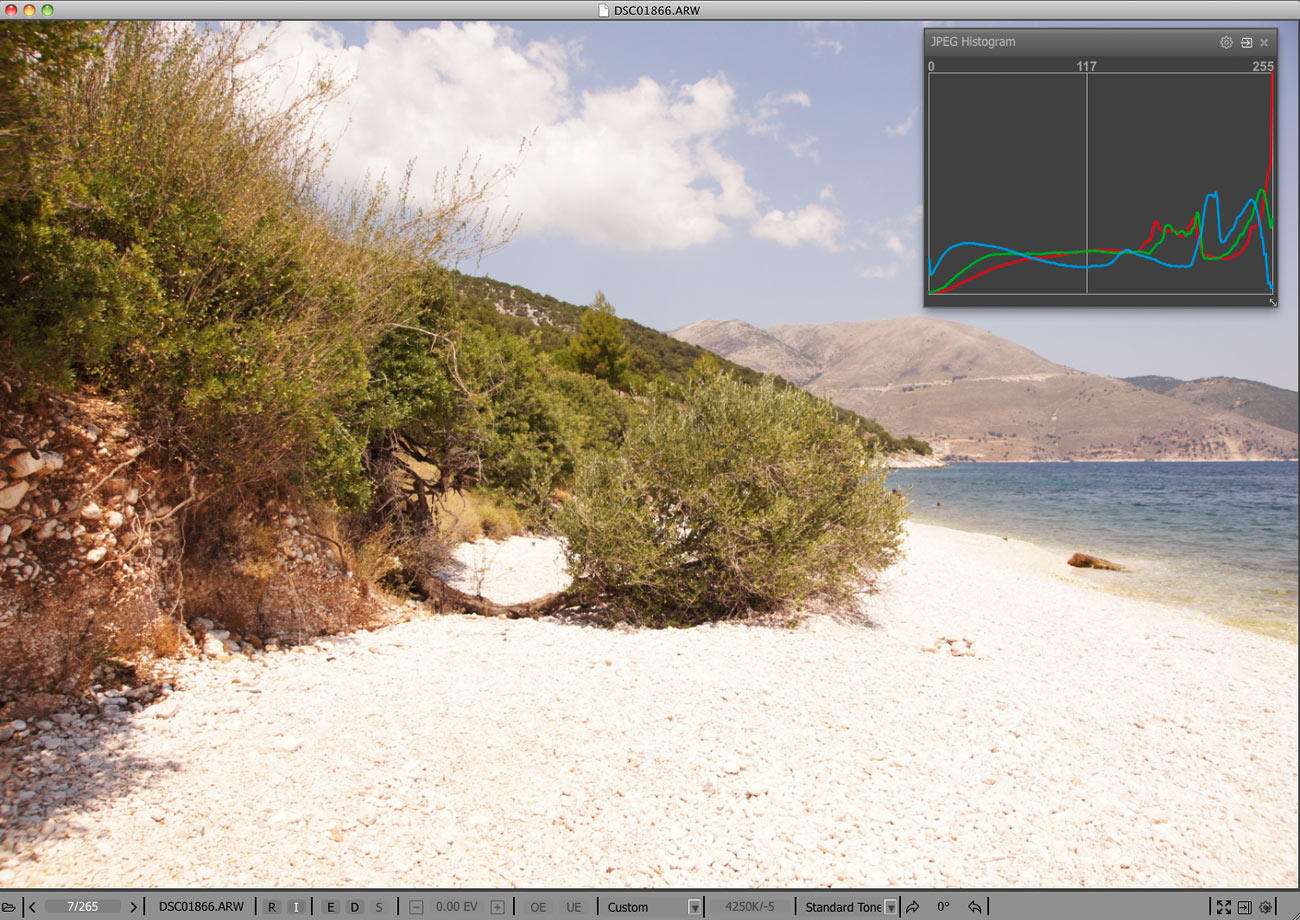The image size is (1300, 920).
Task: Rotate the image counterclockwise
Action: (975, 907)
